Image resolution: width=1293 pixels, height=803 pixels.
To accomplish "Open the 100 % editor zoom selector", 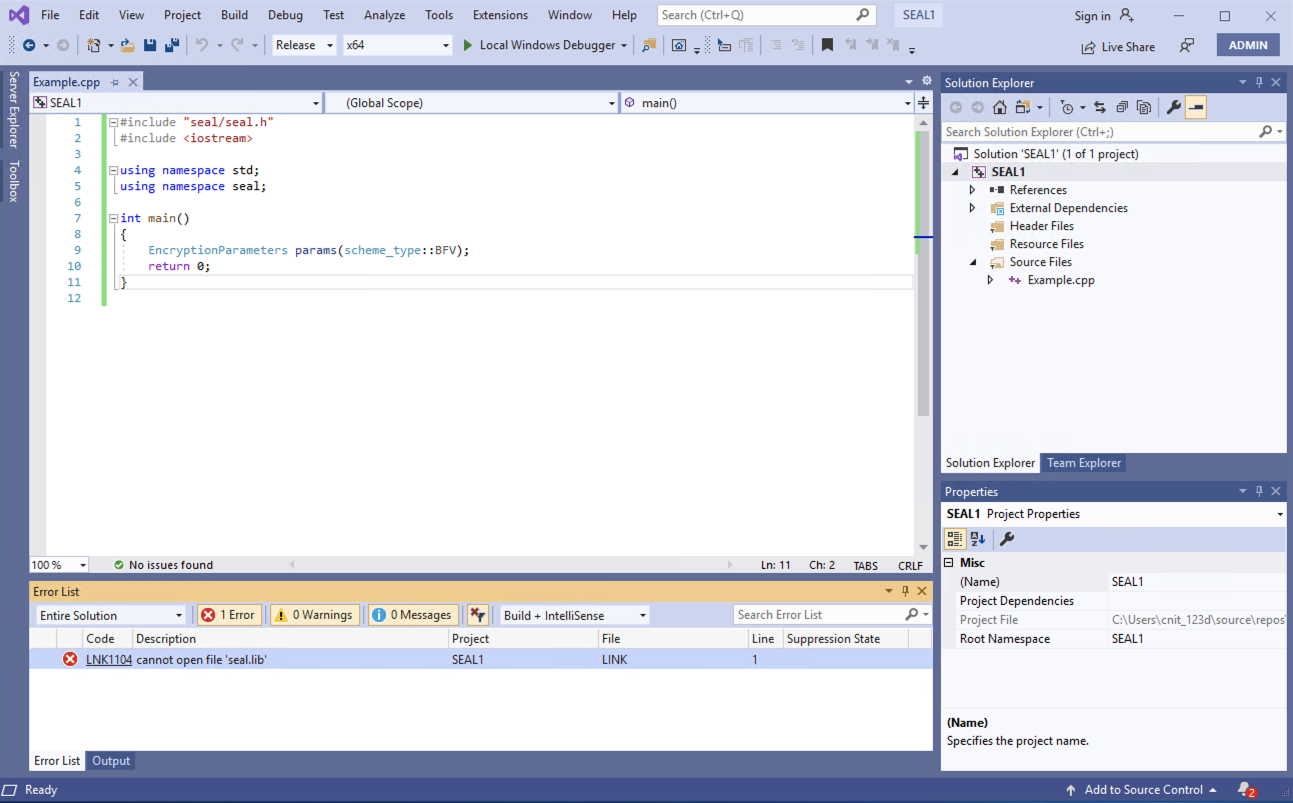I will click(59, 565).
